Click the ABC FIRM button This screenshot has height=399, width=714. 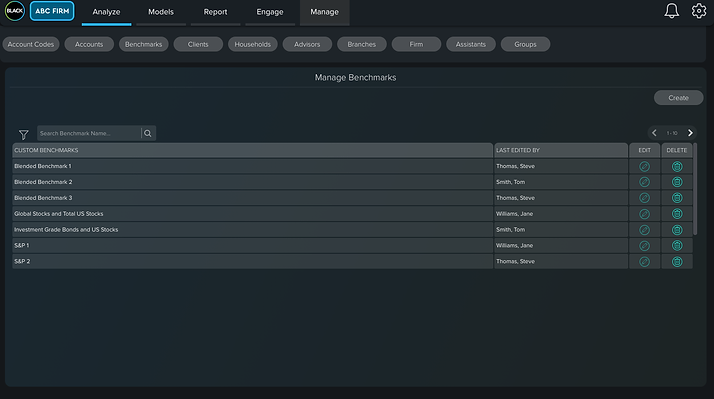[x=52, y=11]
